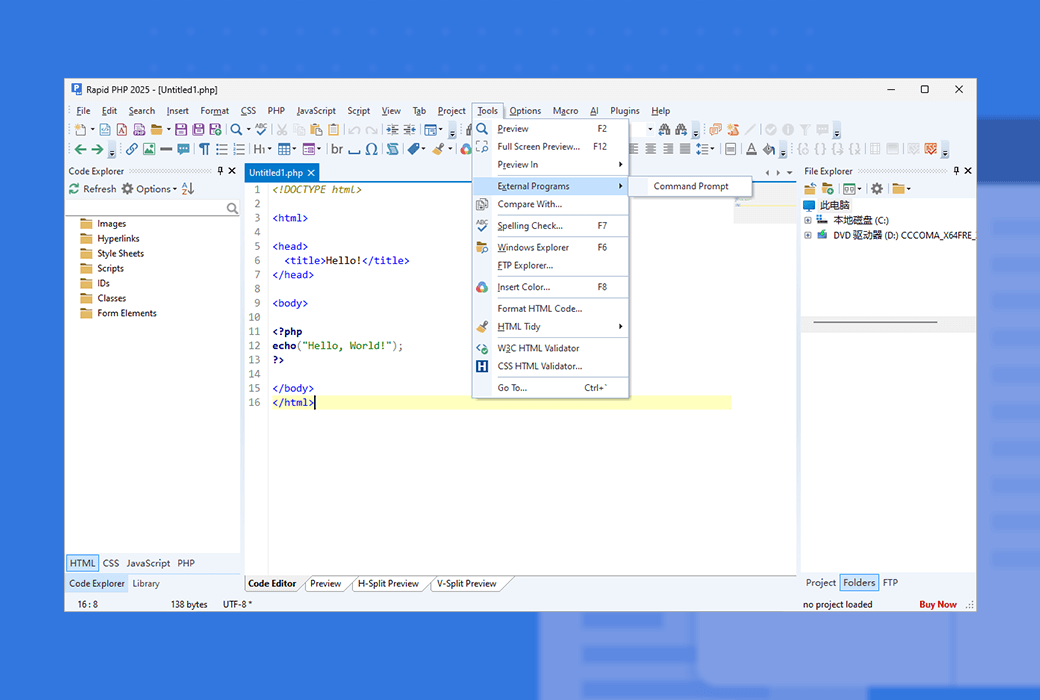The image size is (1040, 700).
Task: Open the Code Explorer Options dropdown
Action: point(149,189)
